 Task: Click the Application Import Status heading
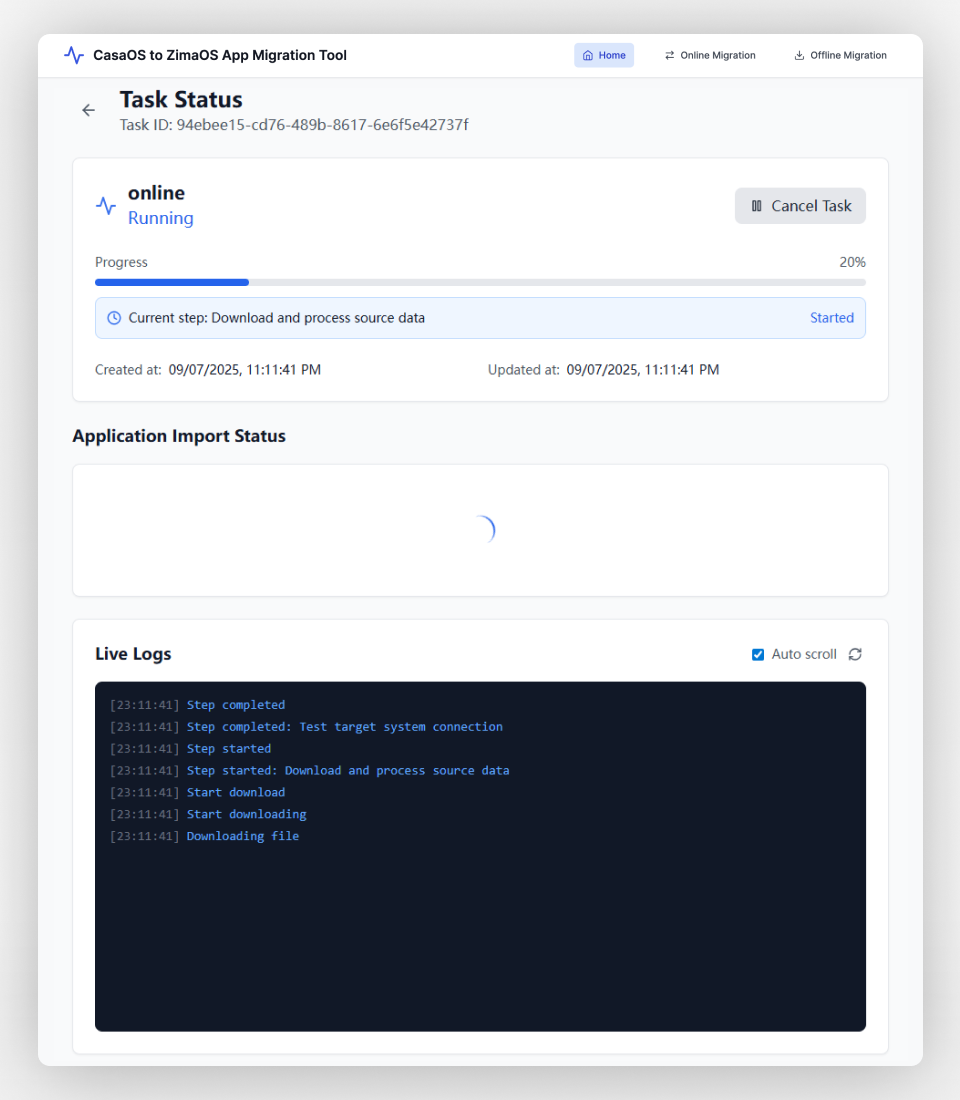tap(179, 436)
